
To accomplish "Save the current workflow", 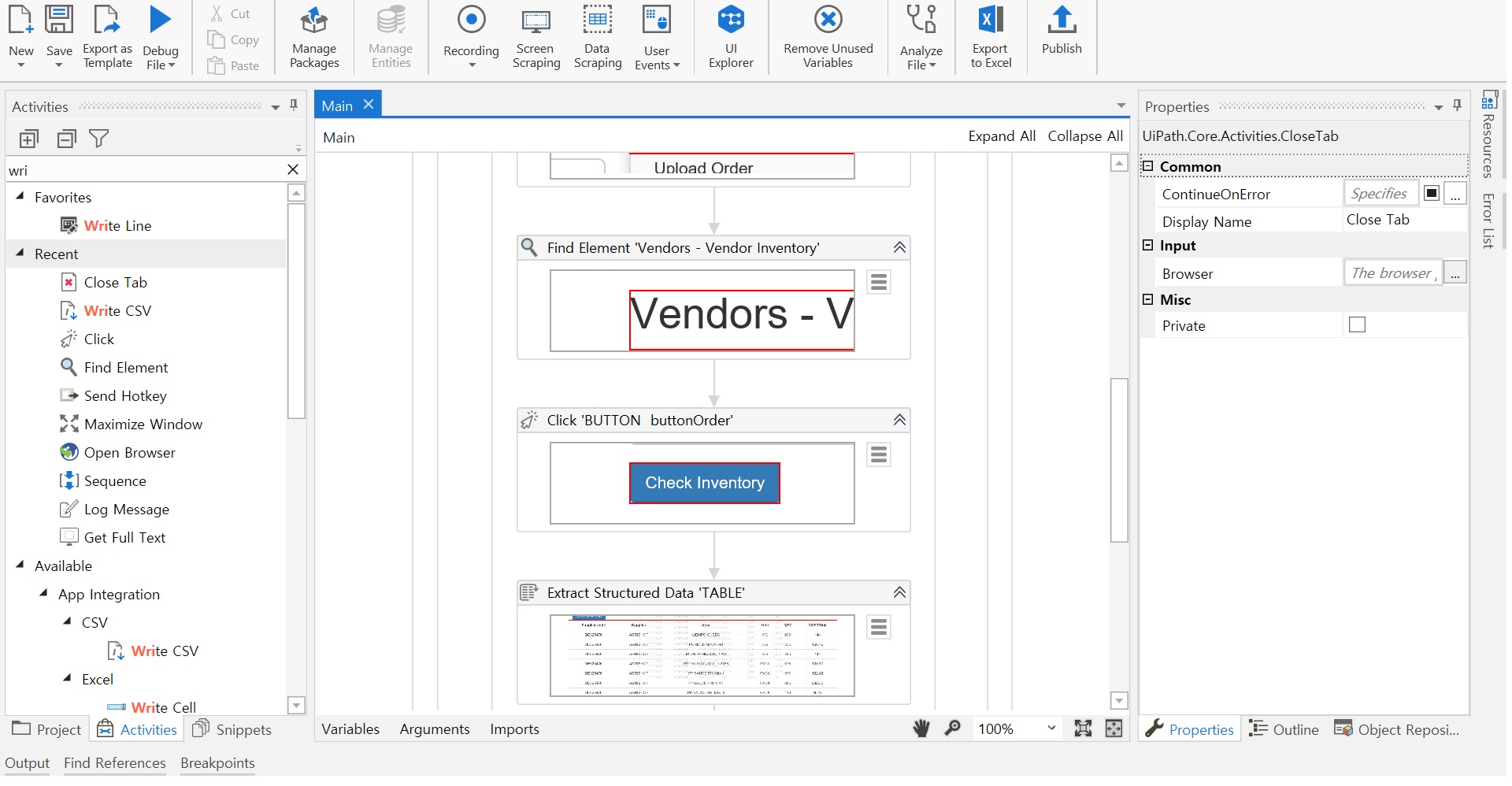I will 59,35.
